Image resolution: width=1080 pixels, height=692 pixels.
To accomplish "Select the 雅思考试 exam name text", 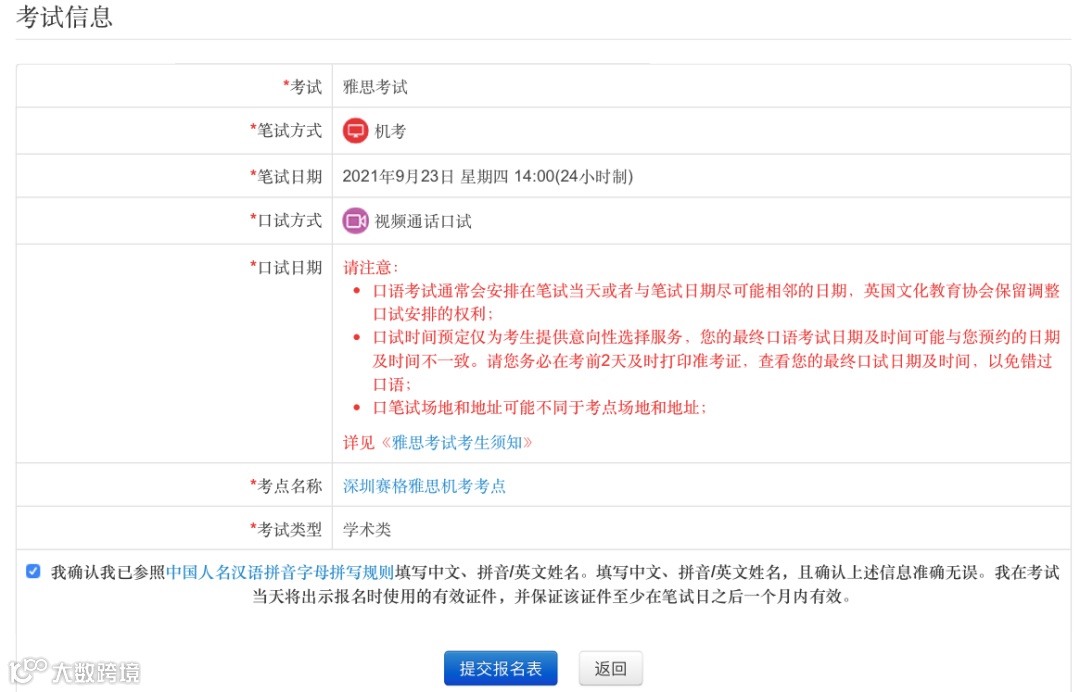I will 375,87.
